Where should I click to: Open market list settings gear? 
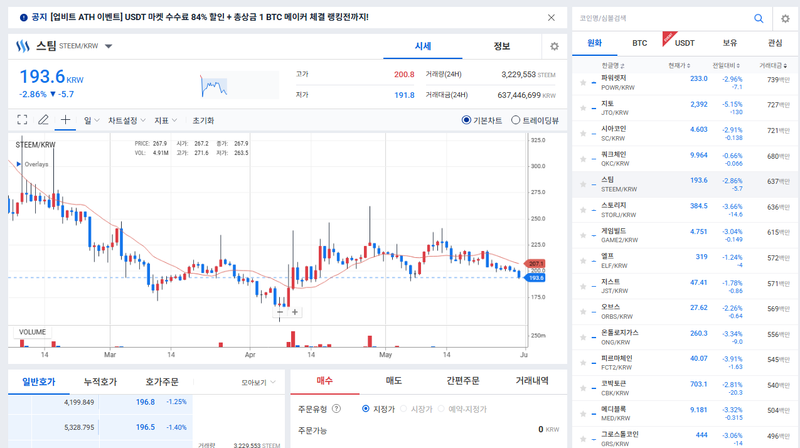click(785, 18)
